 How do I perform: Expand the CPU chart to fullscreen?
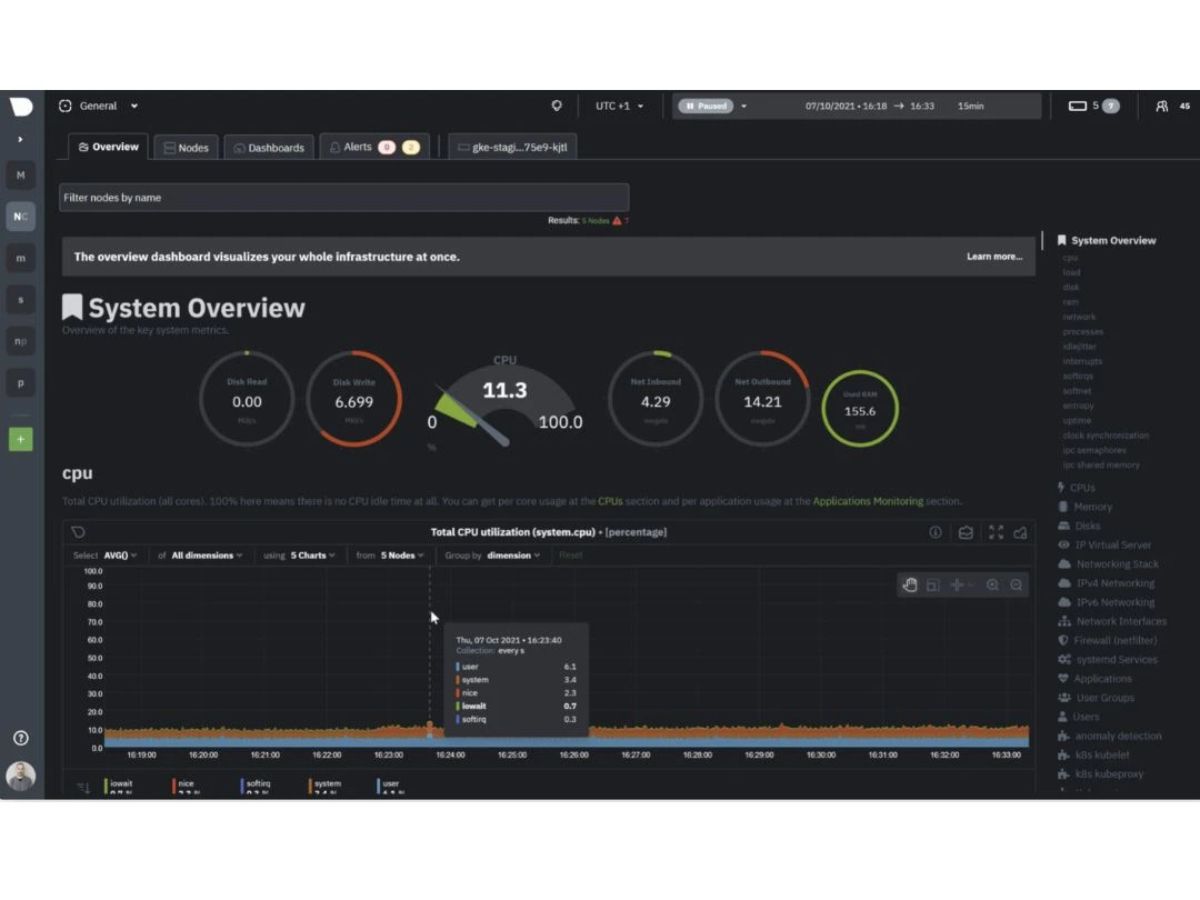pos(996,532)
